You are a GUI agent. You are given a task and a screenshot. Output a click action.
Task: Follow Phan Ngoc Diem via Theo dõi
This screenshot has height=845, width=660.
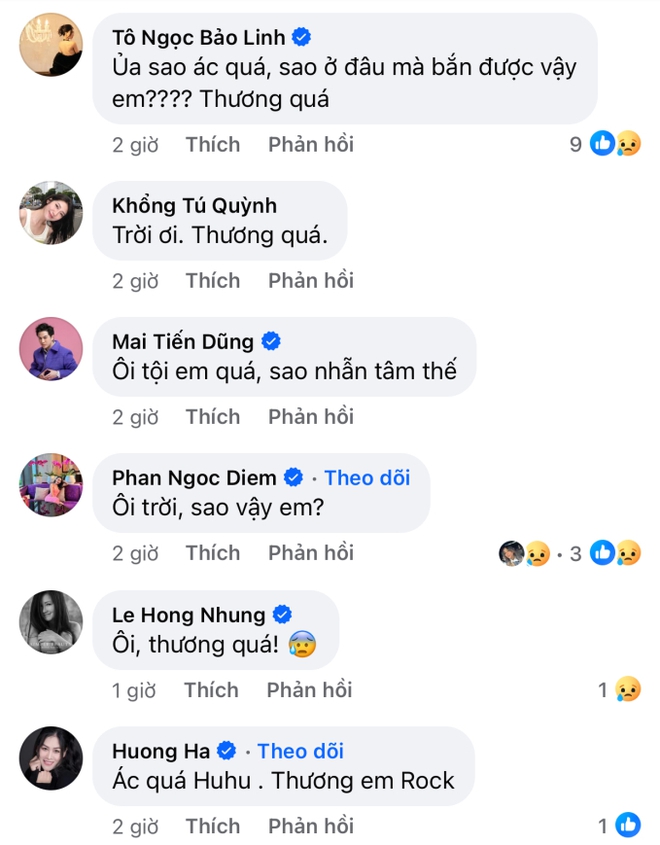coord(367,477)
